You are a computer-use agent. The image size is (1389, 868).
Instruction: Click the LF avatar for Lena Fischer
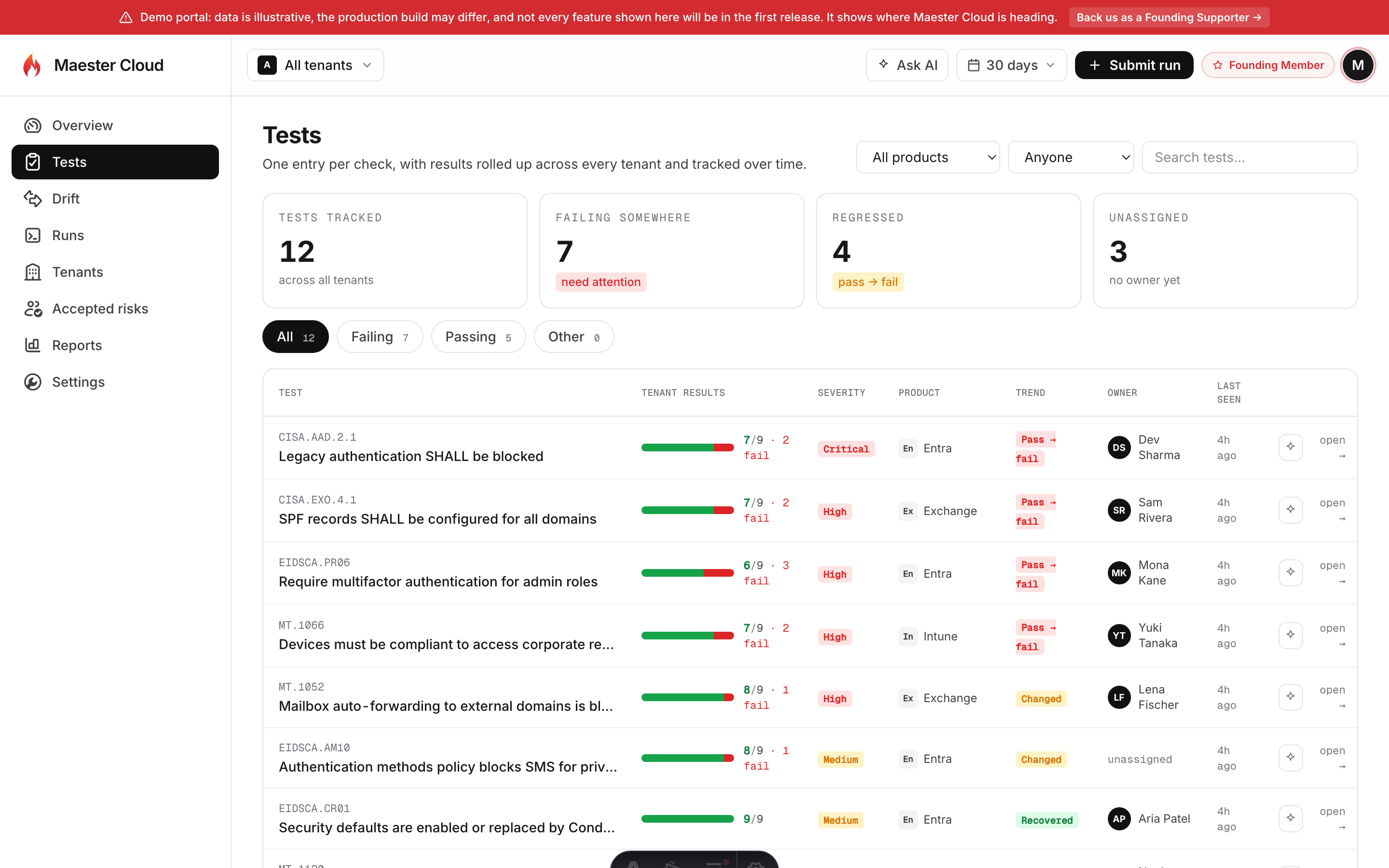[1118, 697]
